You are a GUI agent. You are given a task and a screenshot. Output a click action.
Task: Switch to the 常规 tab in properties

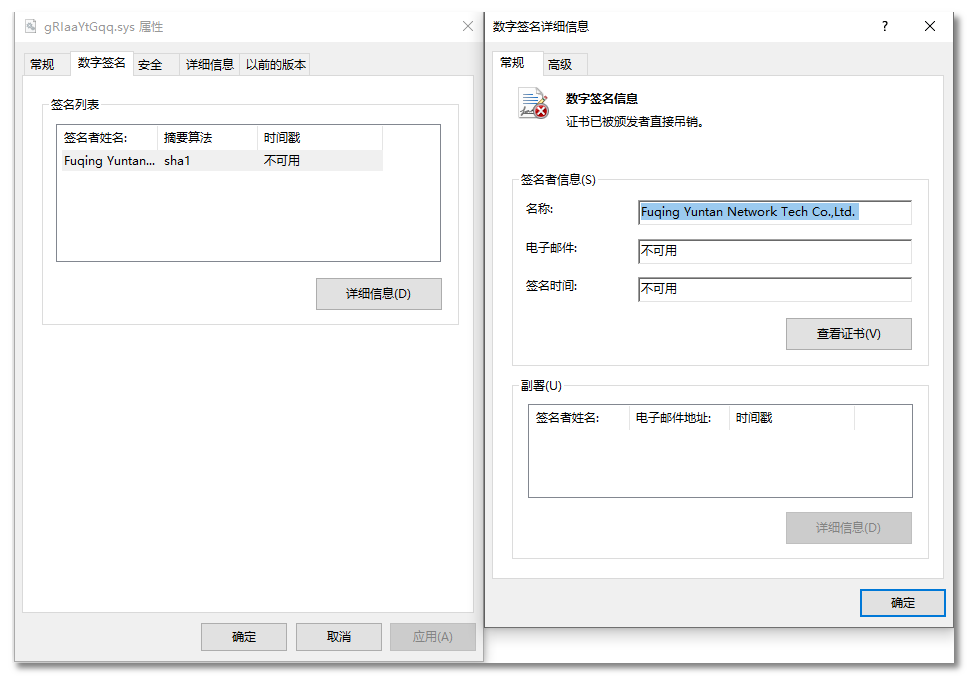click(42, 65)
